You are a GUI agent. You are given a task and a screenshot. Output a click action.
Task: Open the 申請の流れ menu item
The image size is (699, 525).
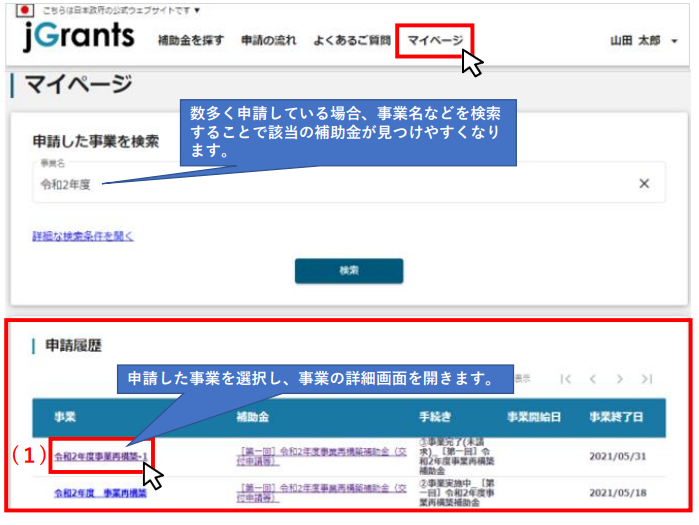268,41
